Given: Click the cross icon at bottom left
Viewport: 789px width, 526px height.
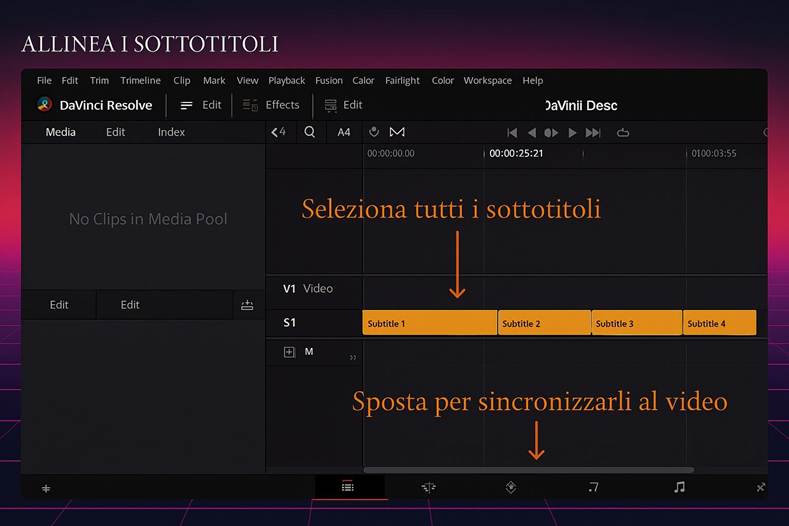Looking at the screenshot, I should (x=46, y=488).
